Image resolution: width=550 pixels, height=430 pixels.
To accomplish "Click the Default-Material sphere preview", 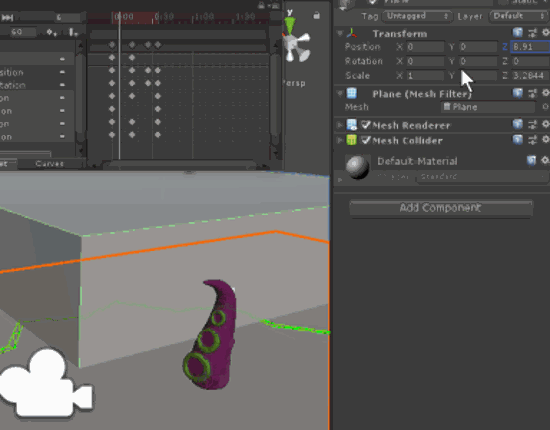I will coord(357,167).
